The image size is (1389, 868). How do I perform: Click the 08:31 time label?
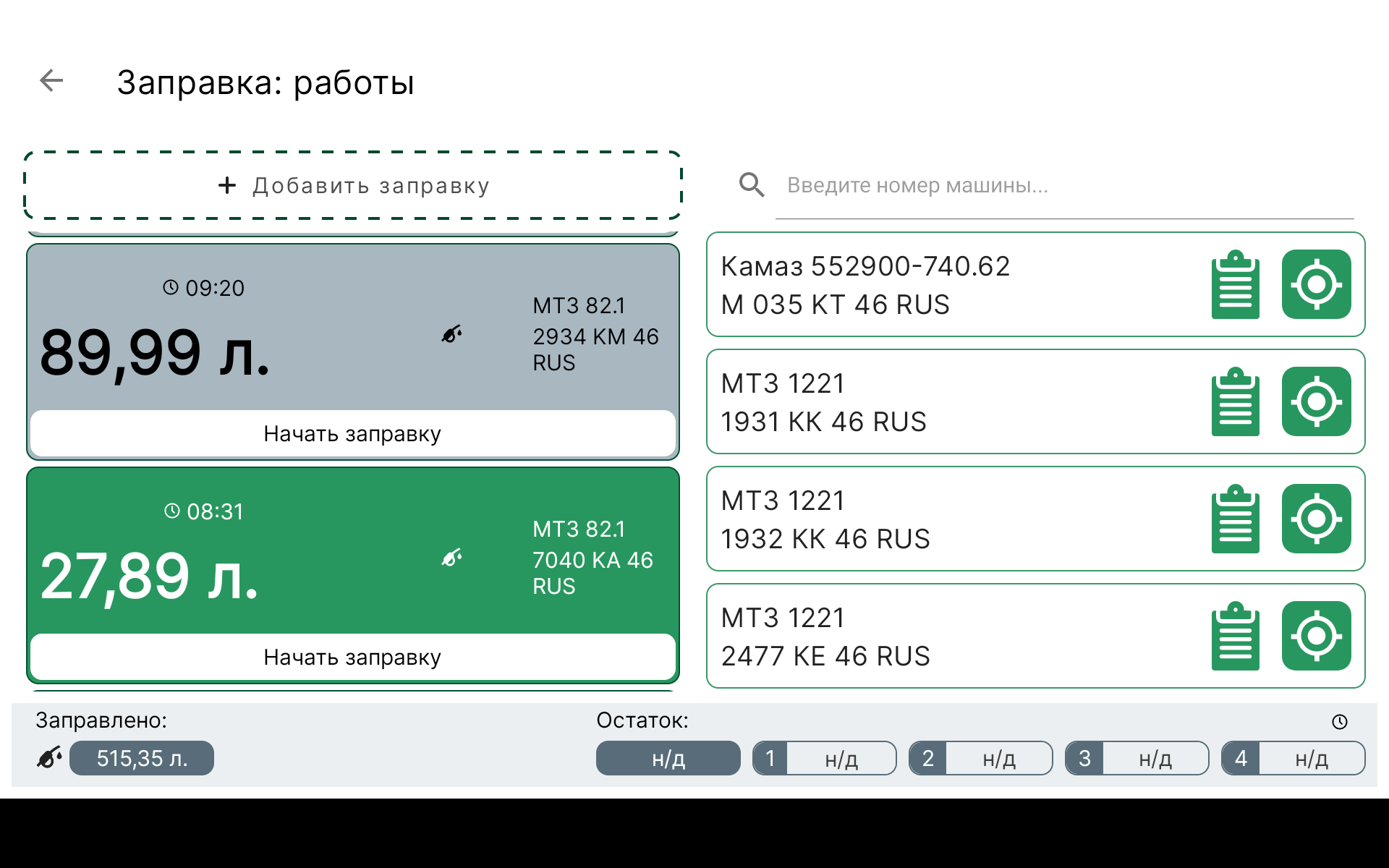(x=216, y=511)
